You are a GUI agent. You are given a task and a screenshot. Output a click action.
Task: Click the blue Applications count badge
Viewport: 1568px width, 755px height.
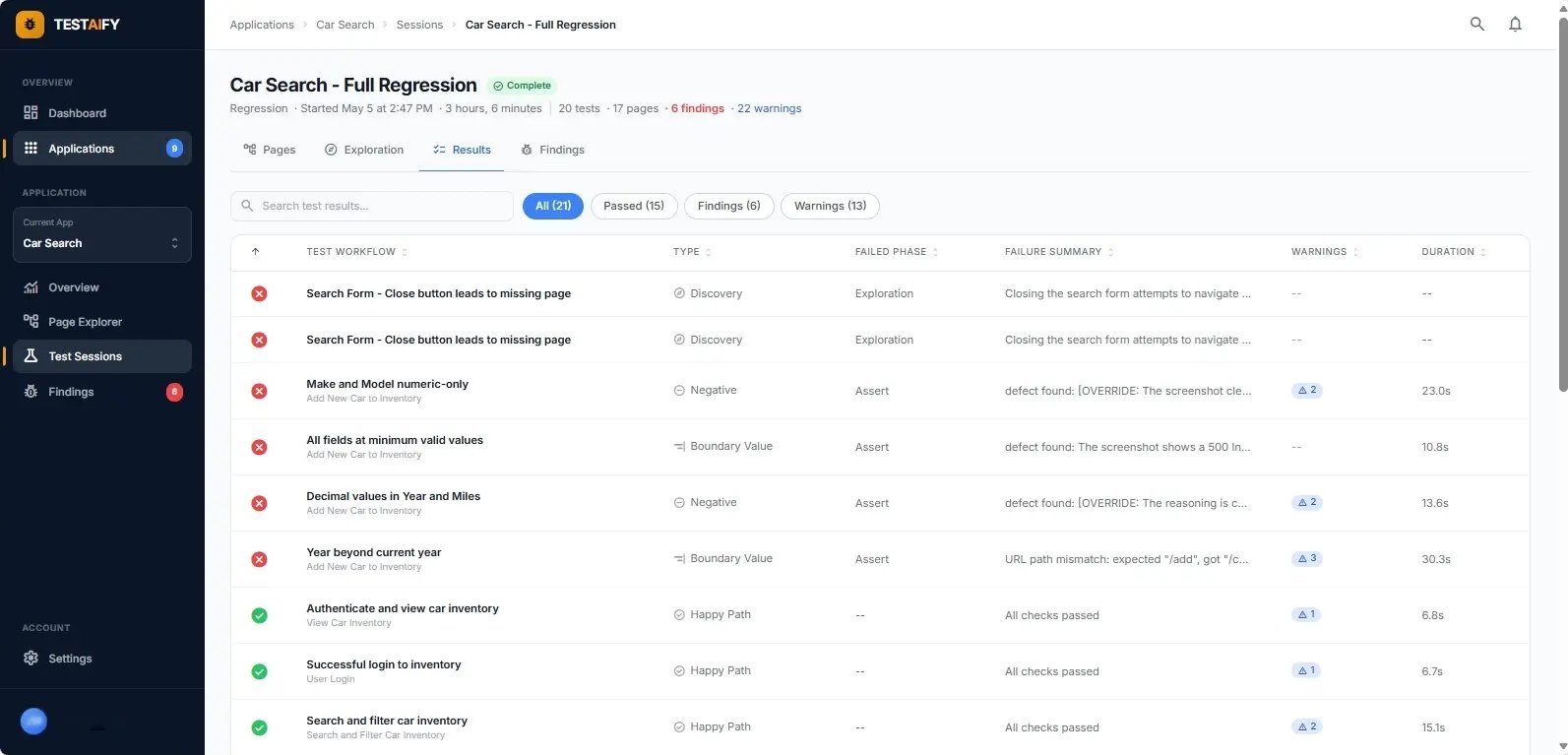point(174,149)
